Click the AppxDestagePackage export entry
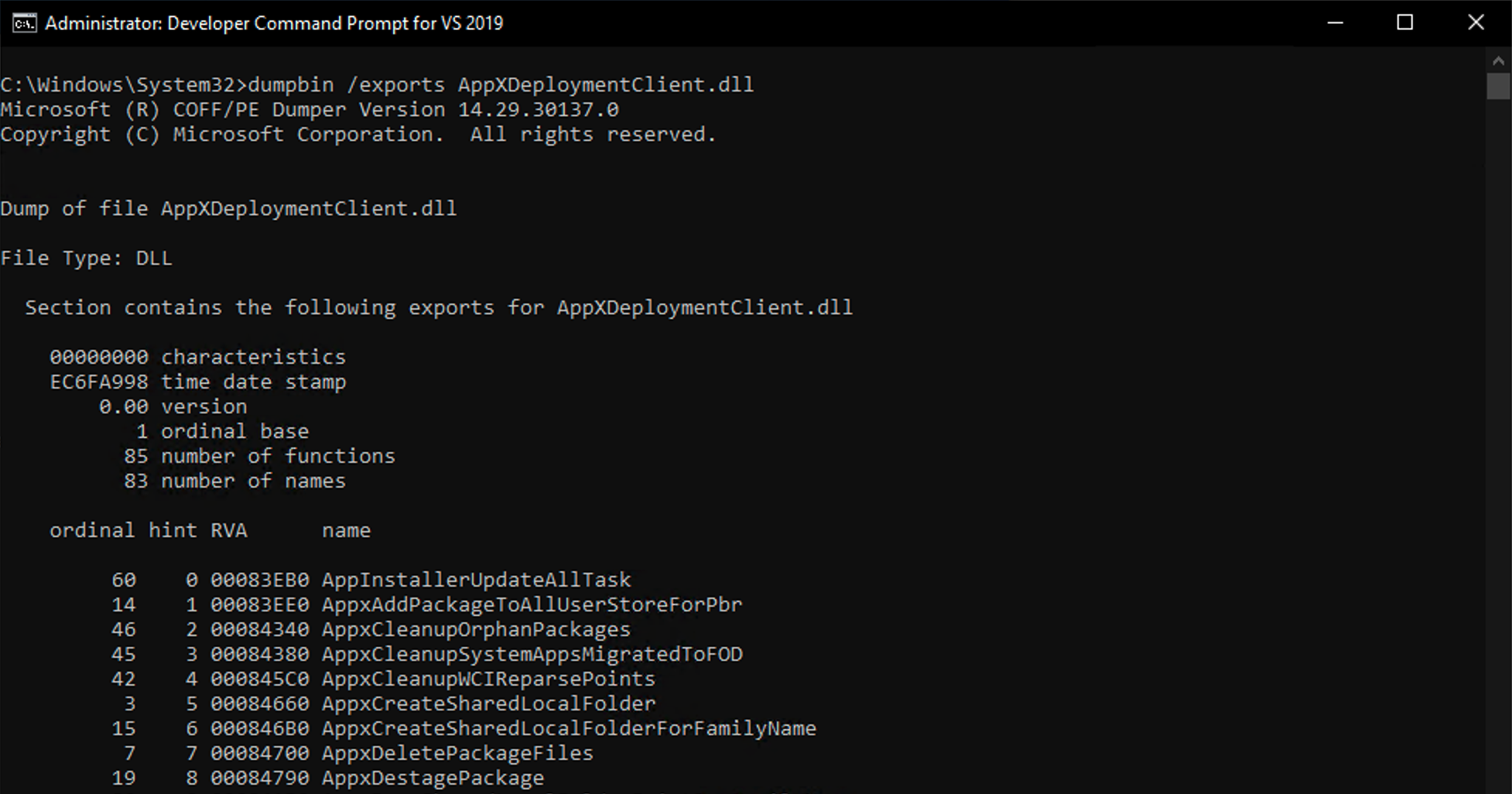 pos(433,778)
